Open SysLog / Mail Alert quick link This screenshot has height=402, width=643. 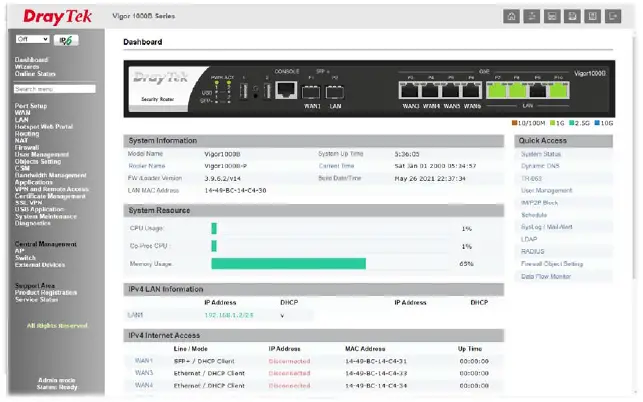coord(546,227)
